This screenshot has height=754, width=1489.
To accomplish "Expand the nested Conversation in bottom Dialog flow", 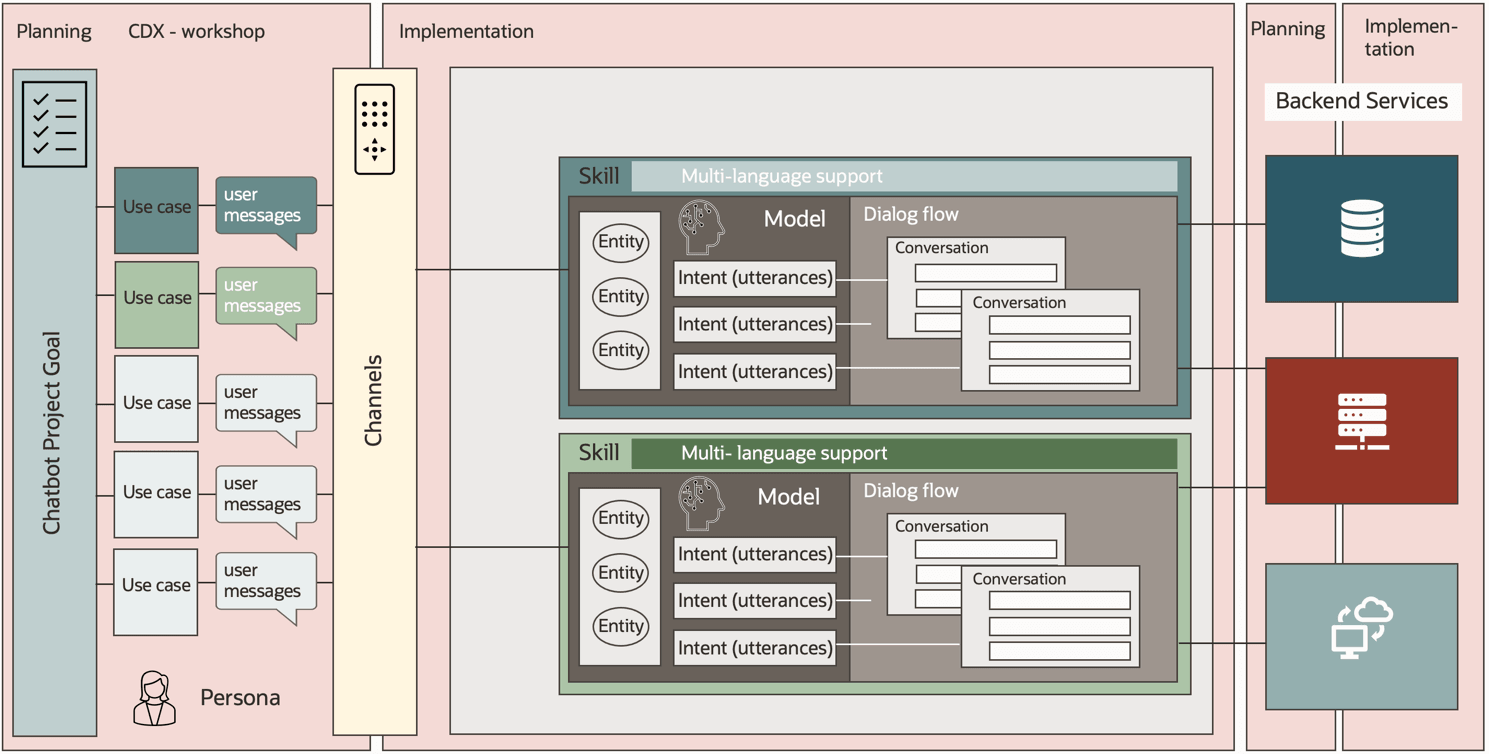I will pos(1018,578).
